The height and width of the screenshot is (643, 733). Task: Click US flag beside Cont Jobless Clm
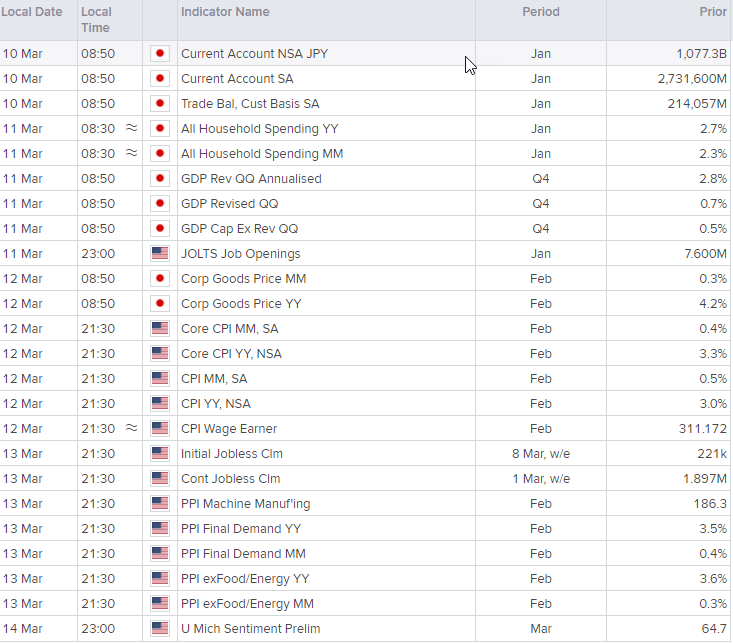(160, 479)
